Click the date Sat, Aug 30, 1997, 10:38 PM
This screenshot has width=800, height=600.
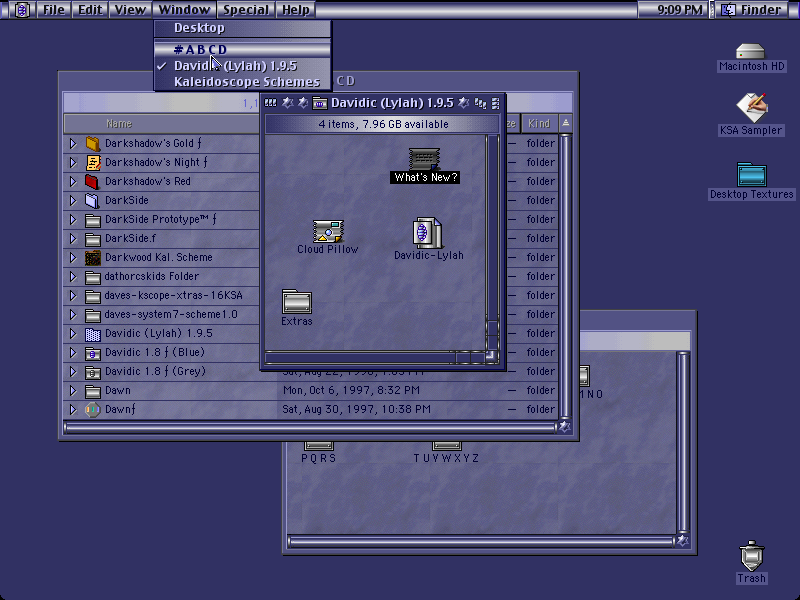[x=357, y=410]
